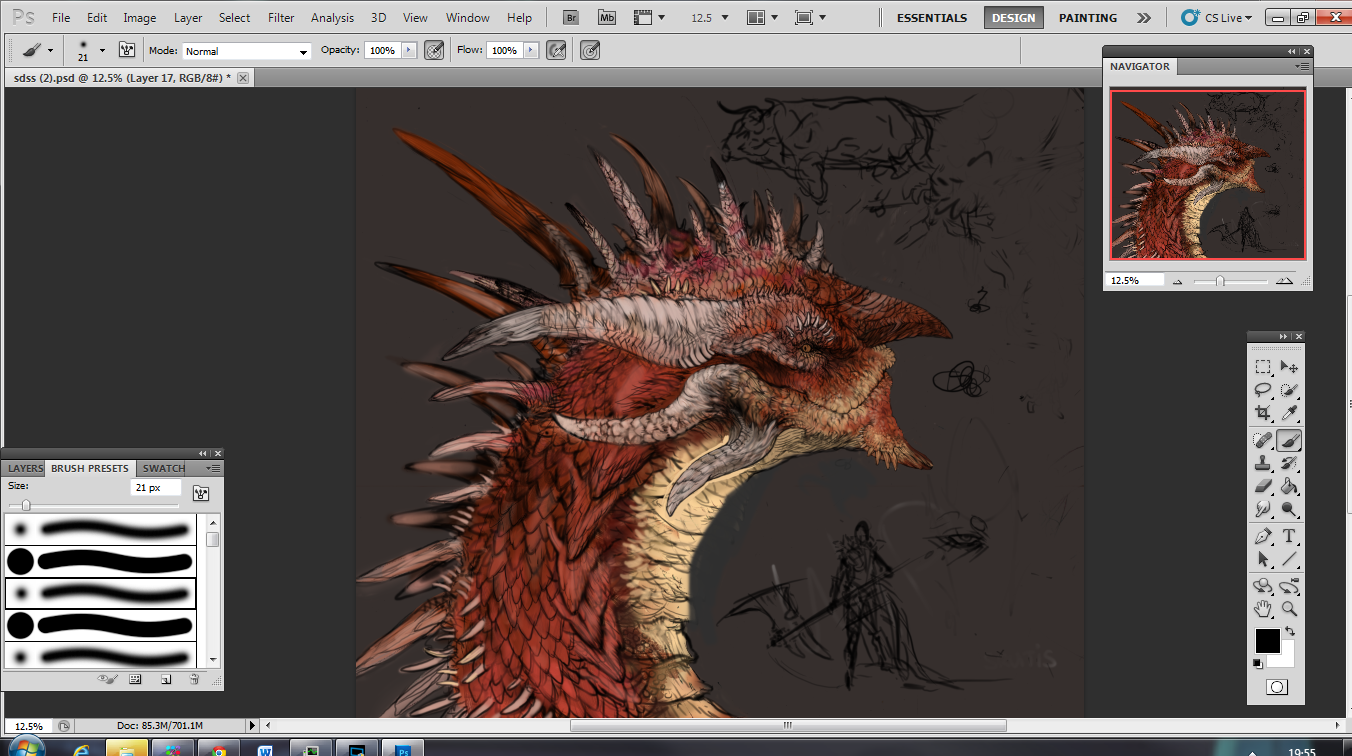Switch to the PAINTING workspace
Image resolution: width=1352 pixels, height=756 pixels.
click(1088, 18)
